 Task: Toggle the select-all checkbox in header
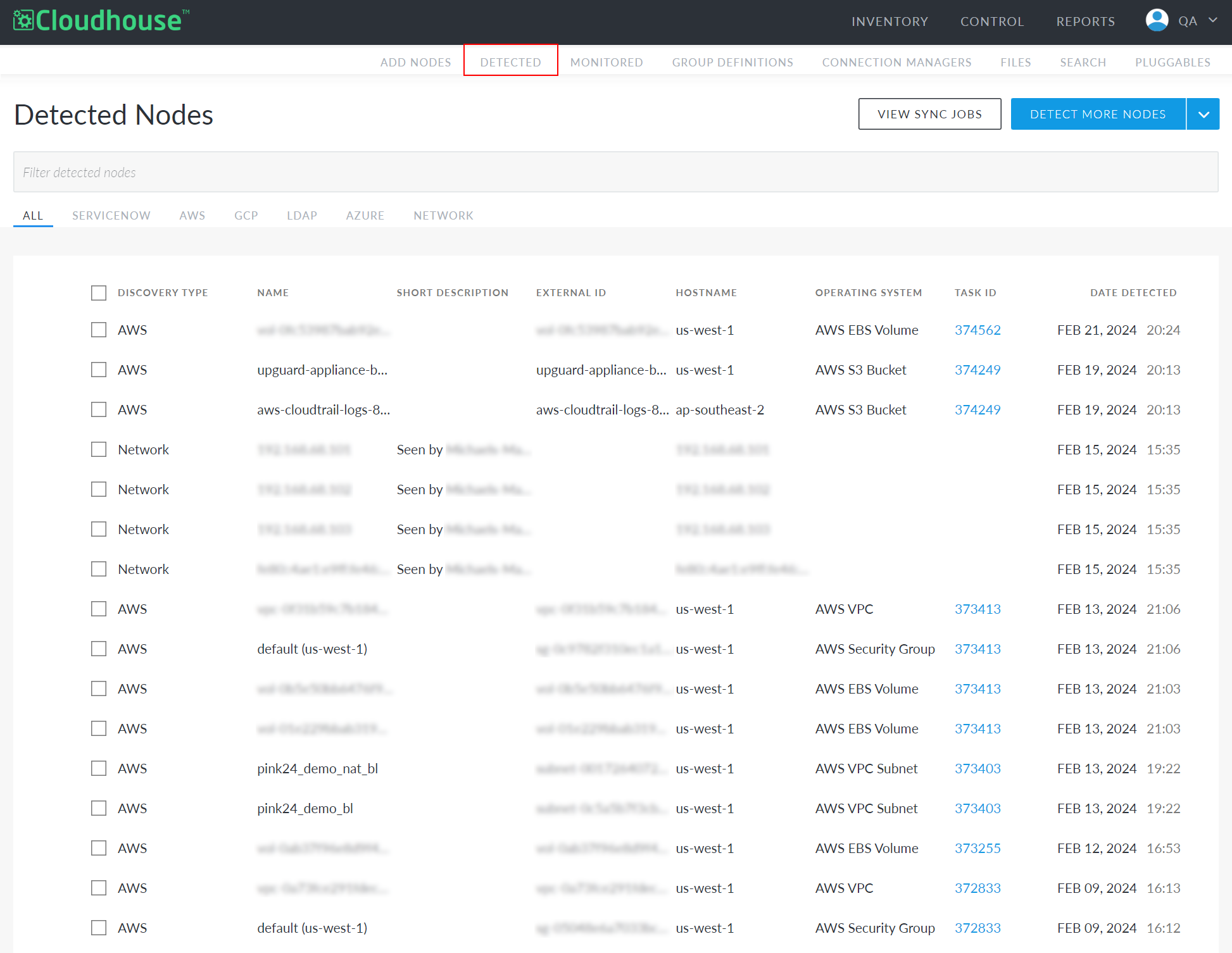pyautogui.click(x=99, y=292)
